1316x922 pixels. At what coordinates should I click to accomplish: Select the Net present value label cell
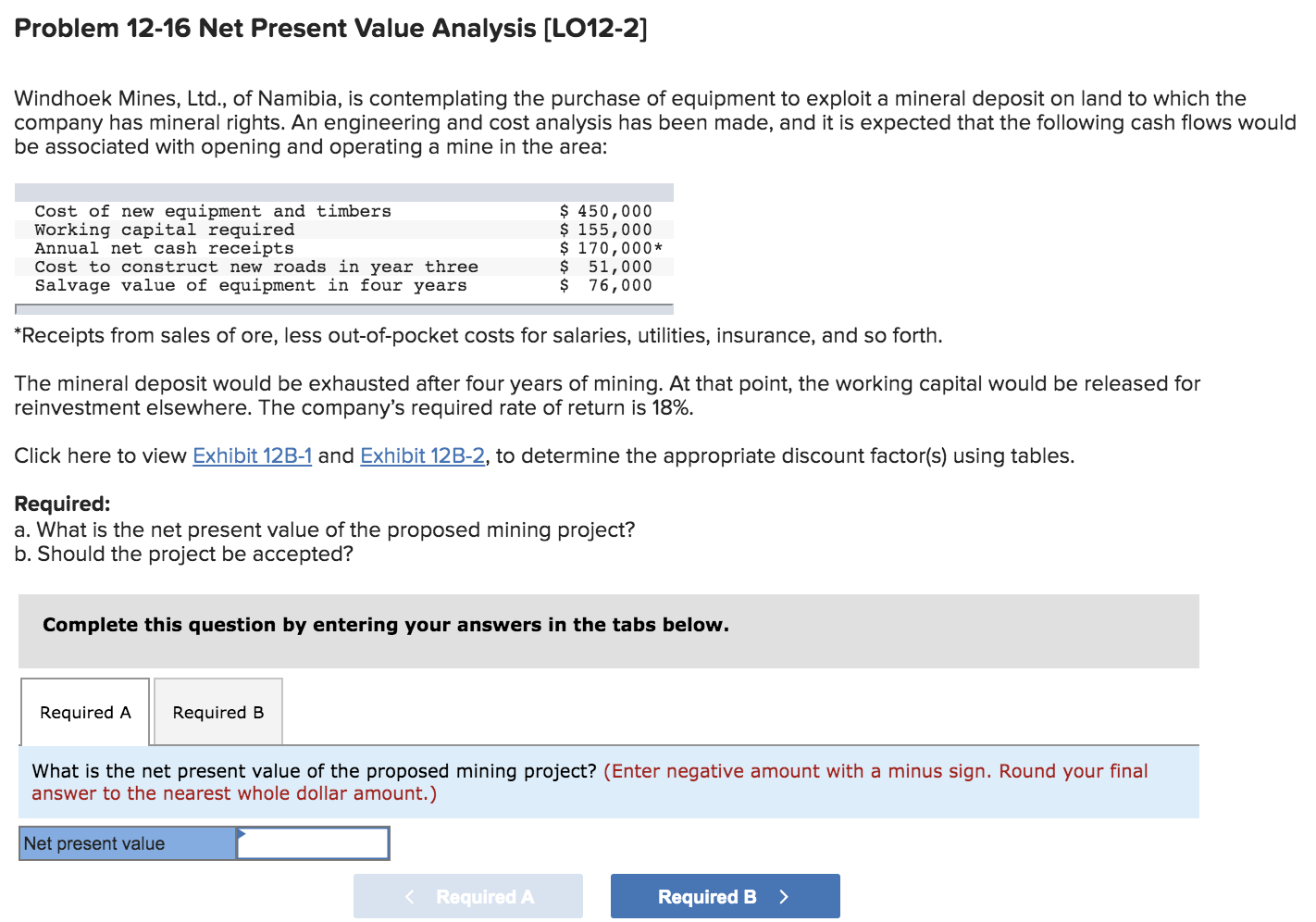click(126, 843)
